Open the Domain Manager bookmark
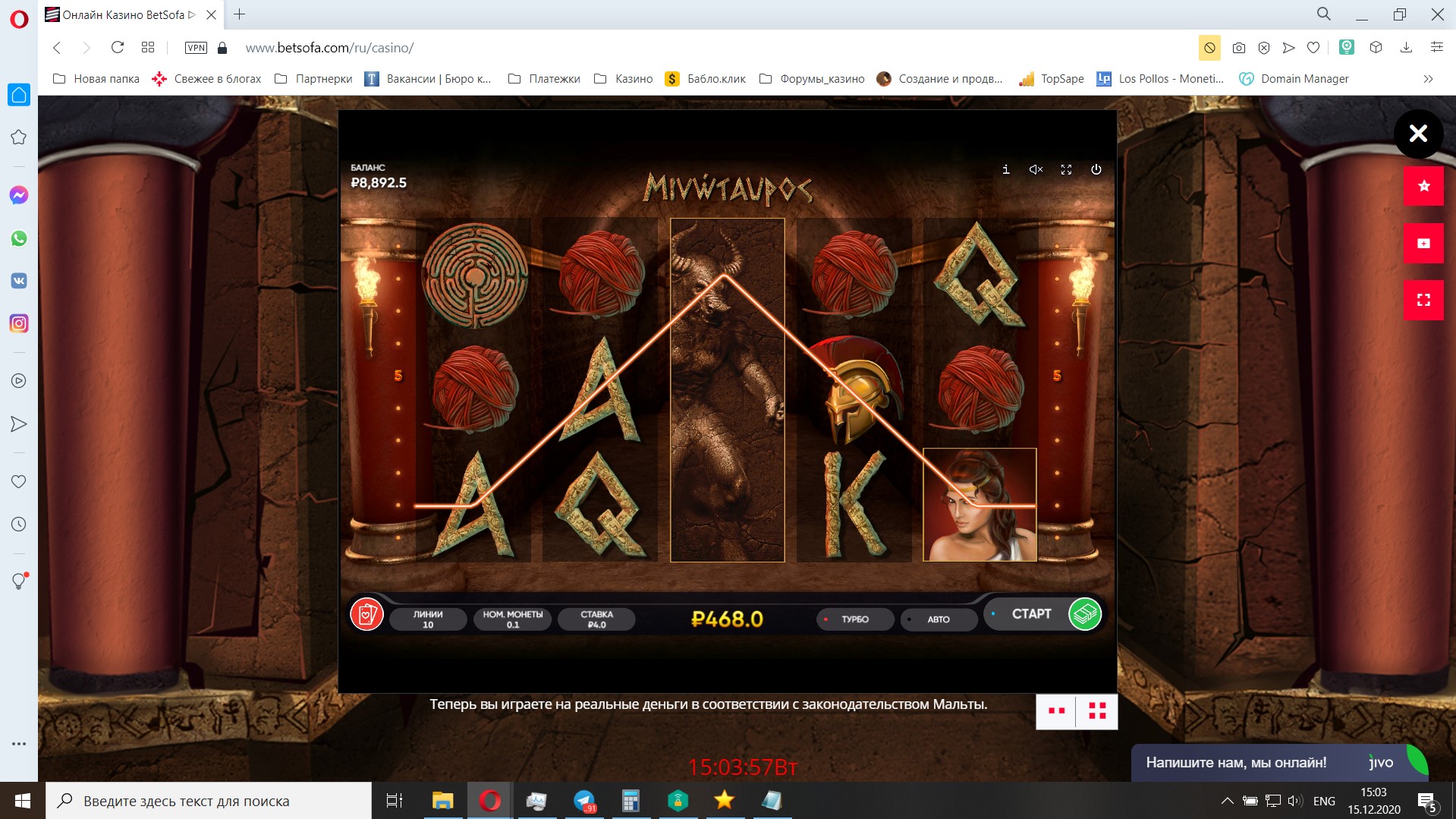Viewport: 1456px width, 819px height. coord(1294,79)
